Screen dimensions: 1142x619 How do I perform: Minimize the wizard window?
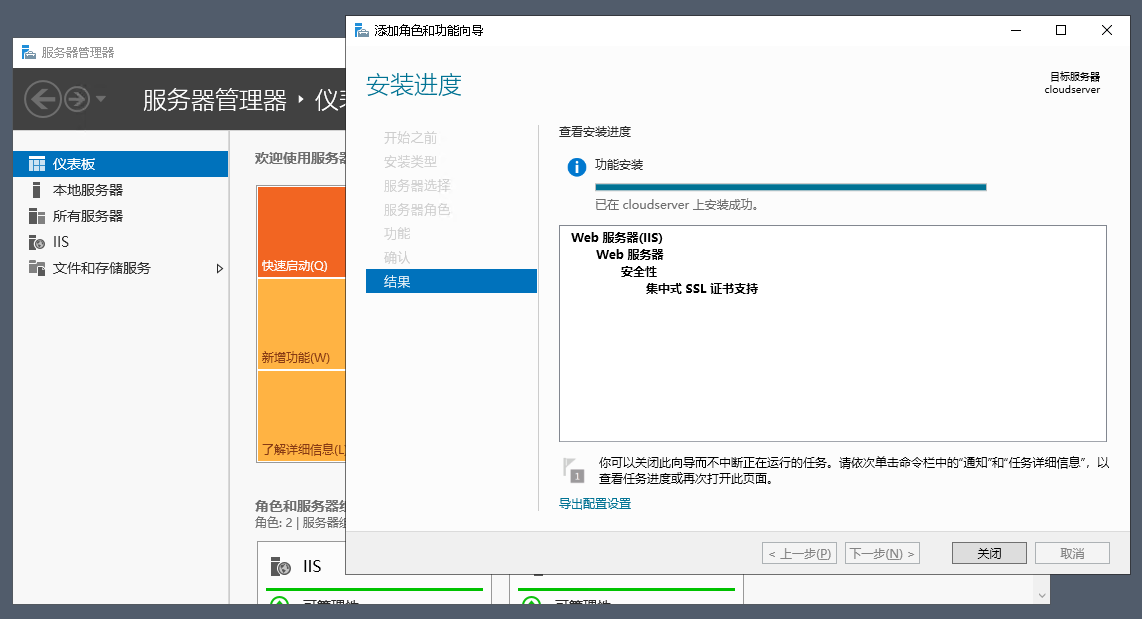[1016, 30]
